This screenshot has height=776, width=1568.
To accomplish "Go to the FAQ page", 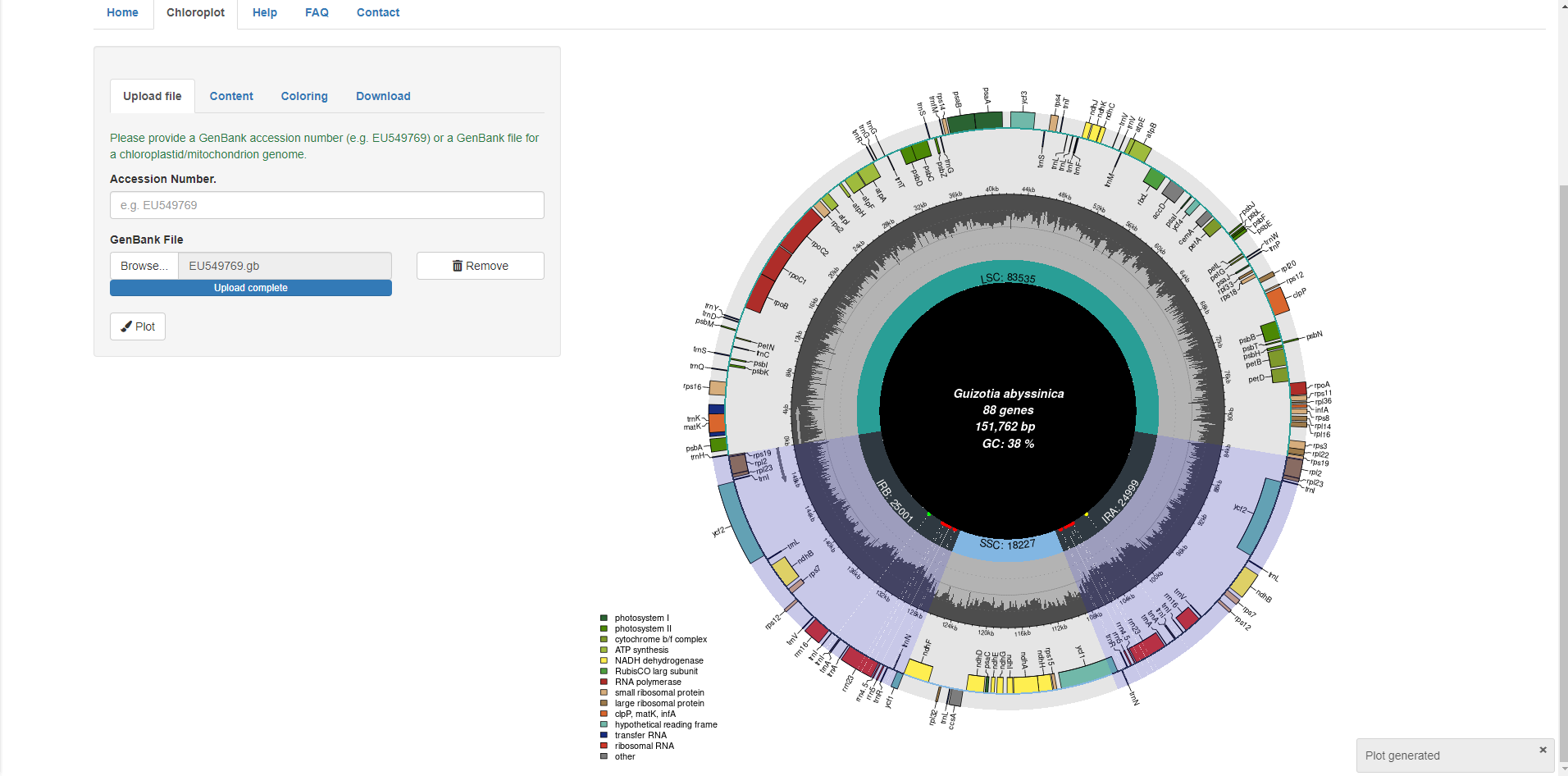I will point(317,12).
